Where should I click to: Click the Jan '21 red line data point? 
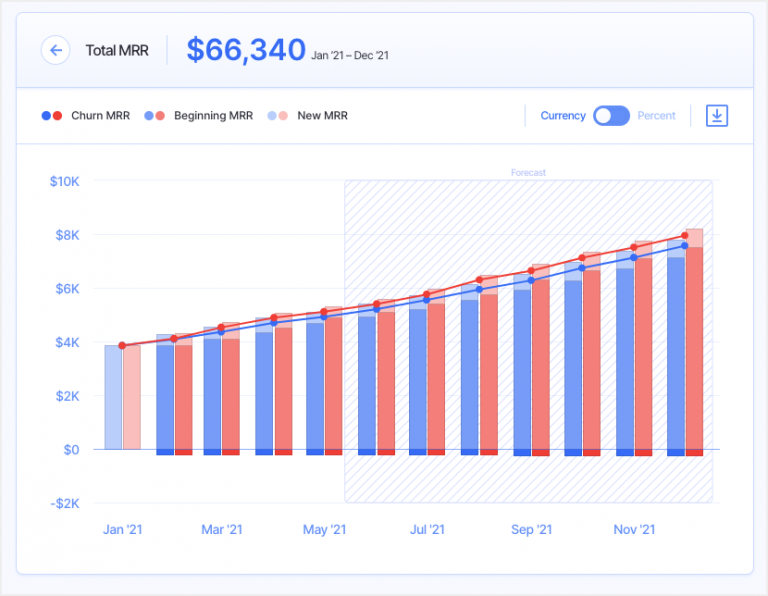point(122,346)
